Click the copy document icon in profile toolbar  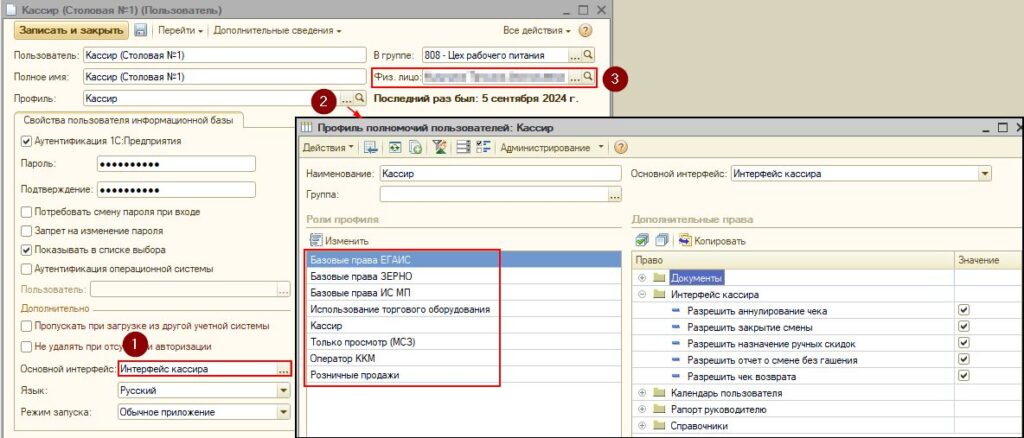point(415,148)
